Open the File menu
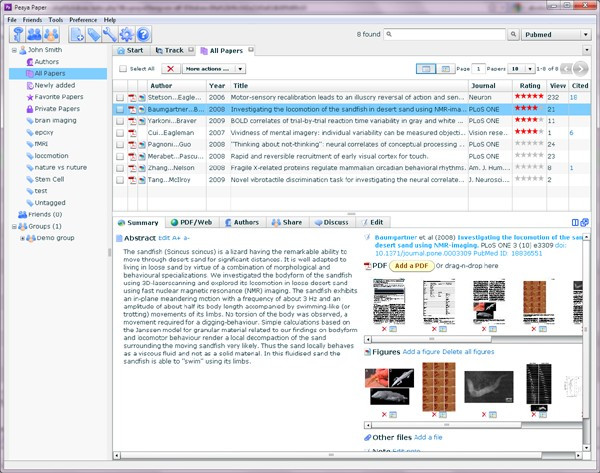 point(12,20)
